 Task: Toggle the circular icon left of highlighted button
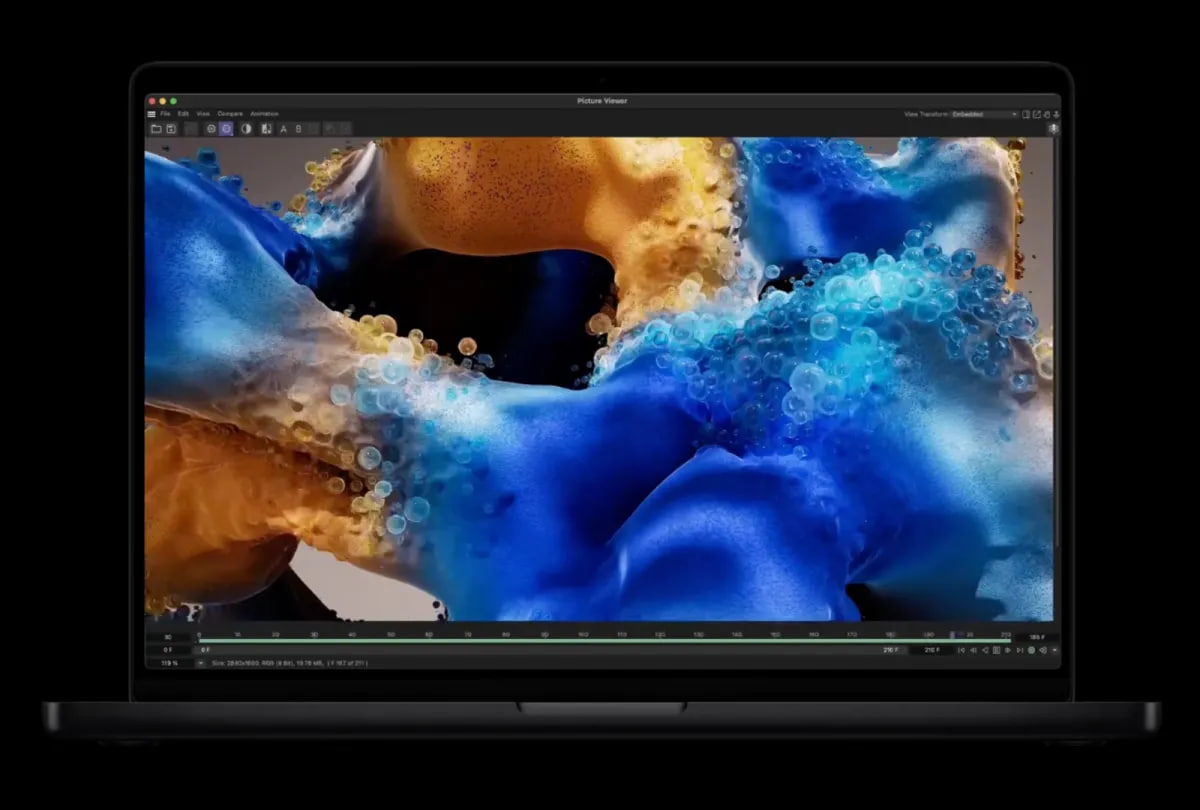211,129
